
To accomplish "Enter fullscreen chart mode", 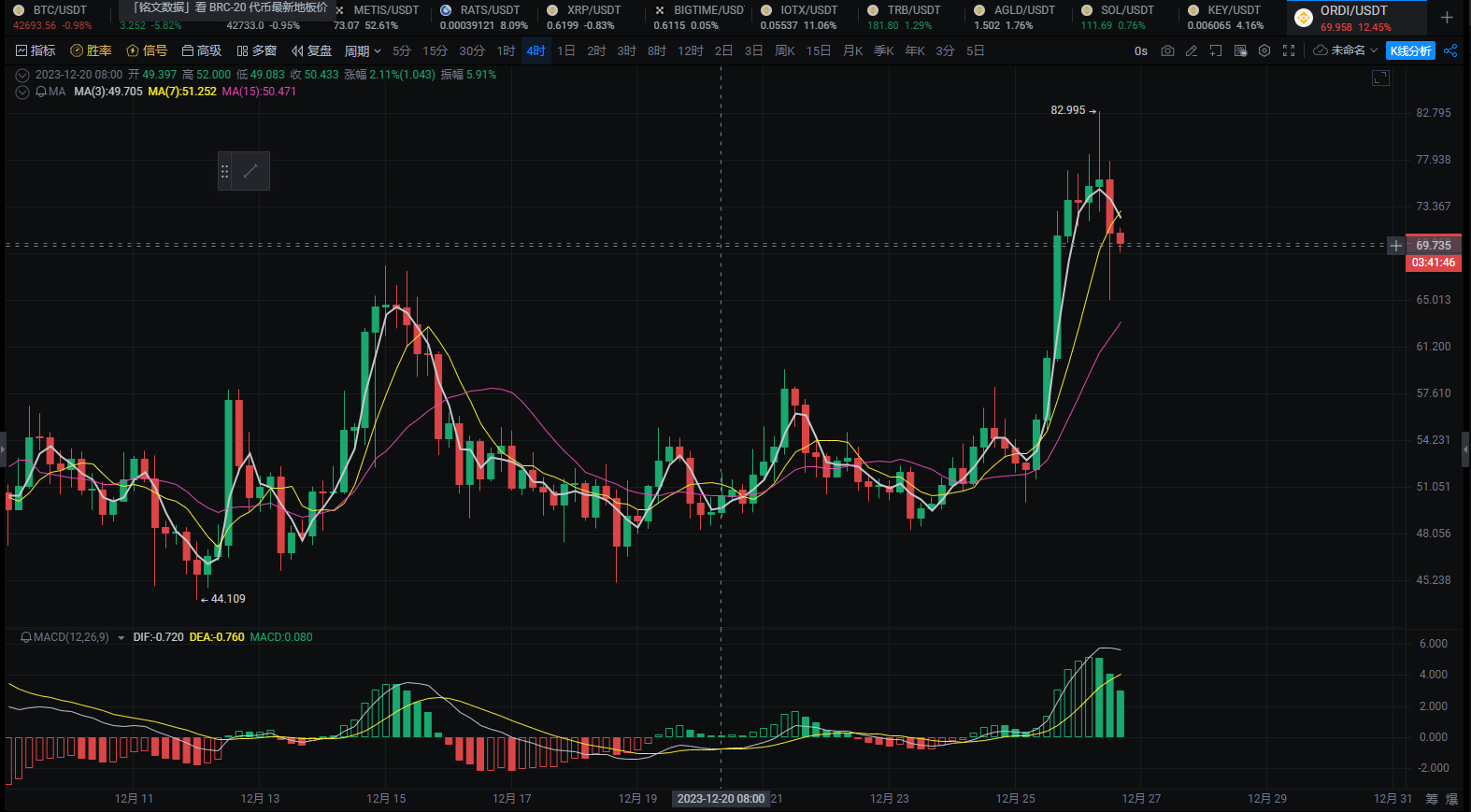I will point(1289,50).
